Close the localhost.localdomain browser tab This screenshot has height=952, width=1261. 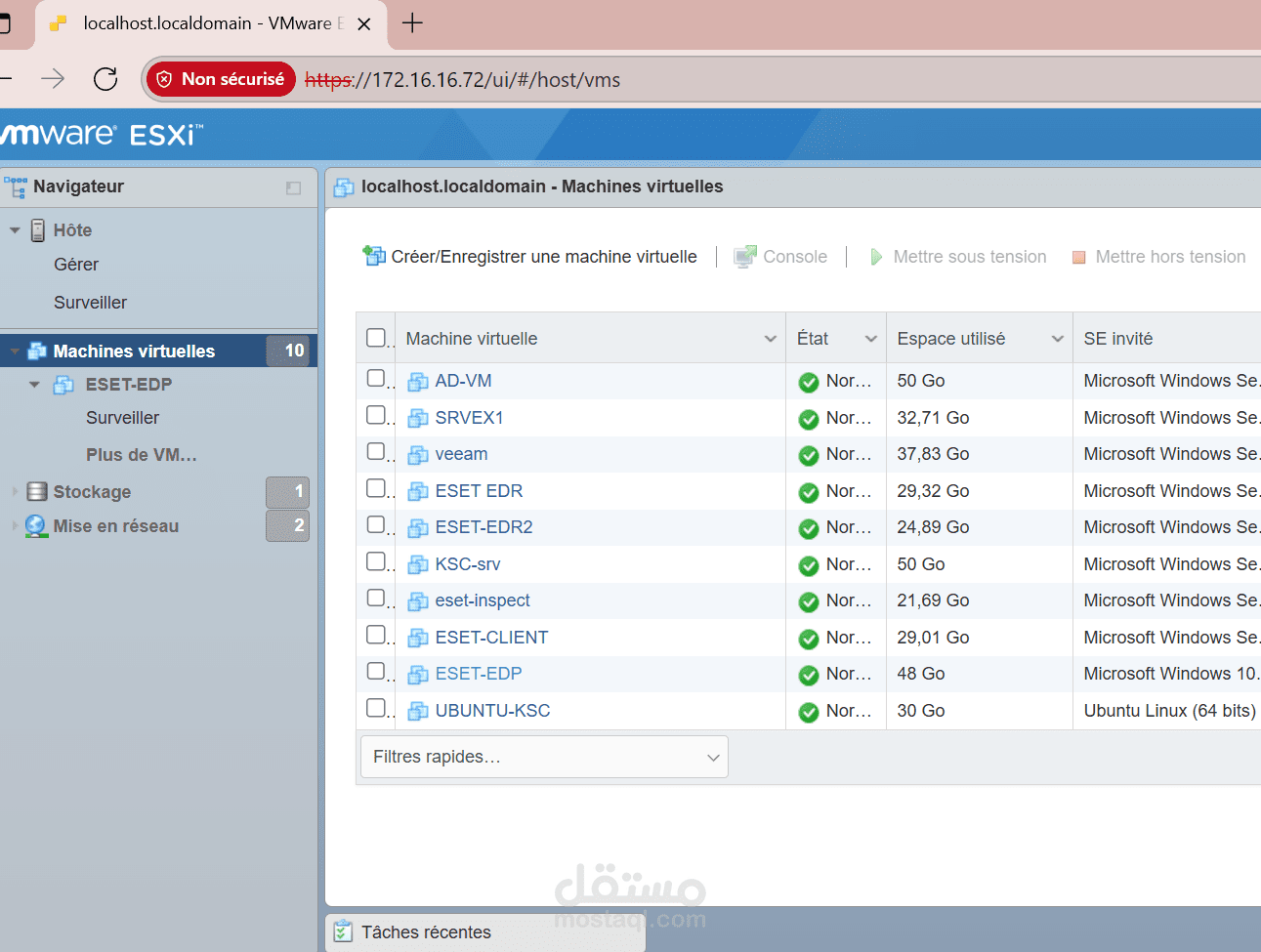364,24
